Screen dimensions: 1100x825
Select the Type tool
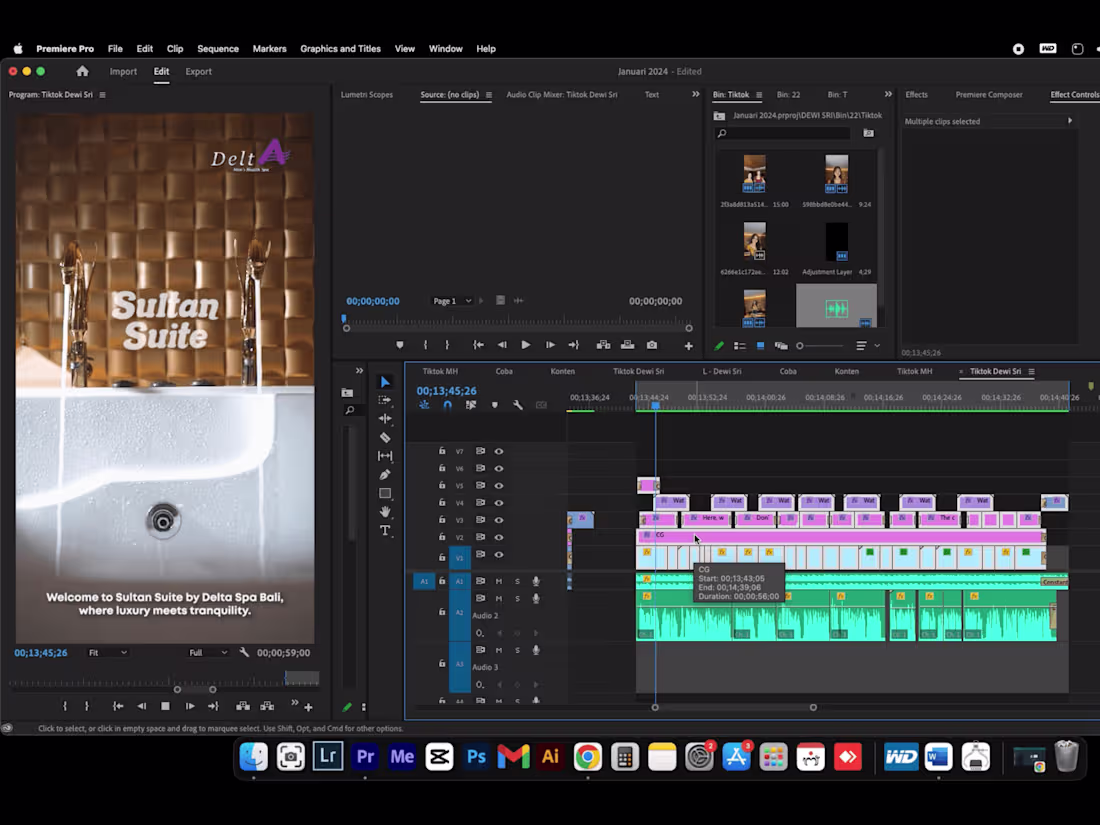385,530
